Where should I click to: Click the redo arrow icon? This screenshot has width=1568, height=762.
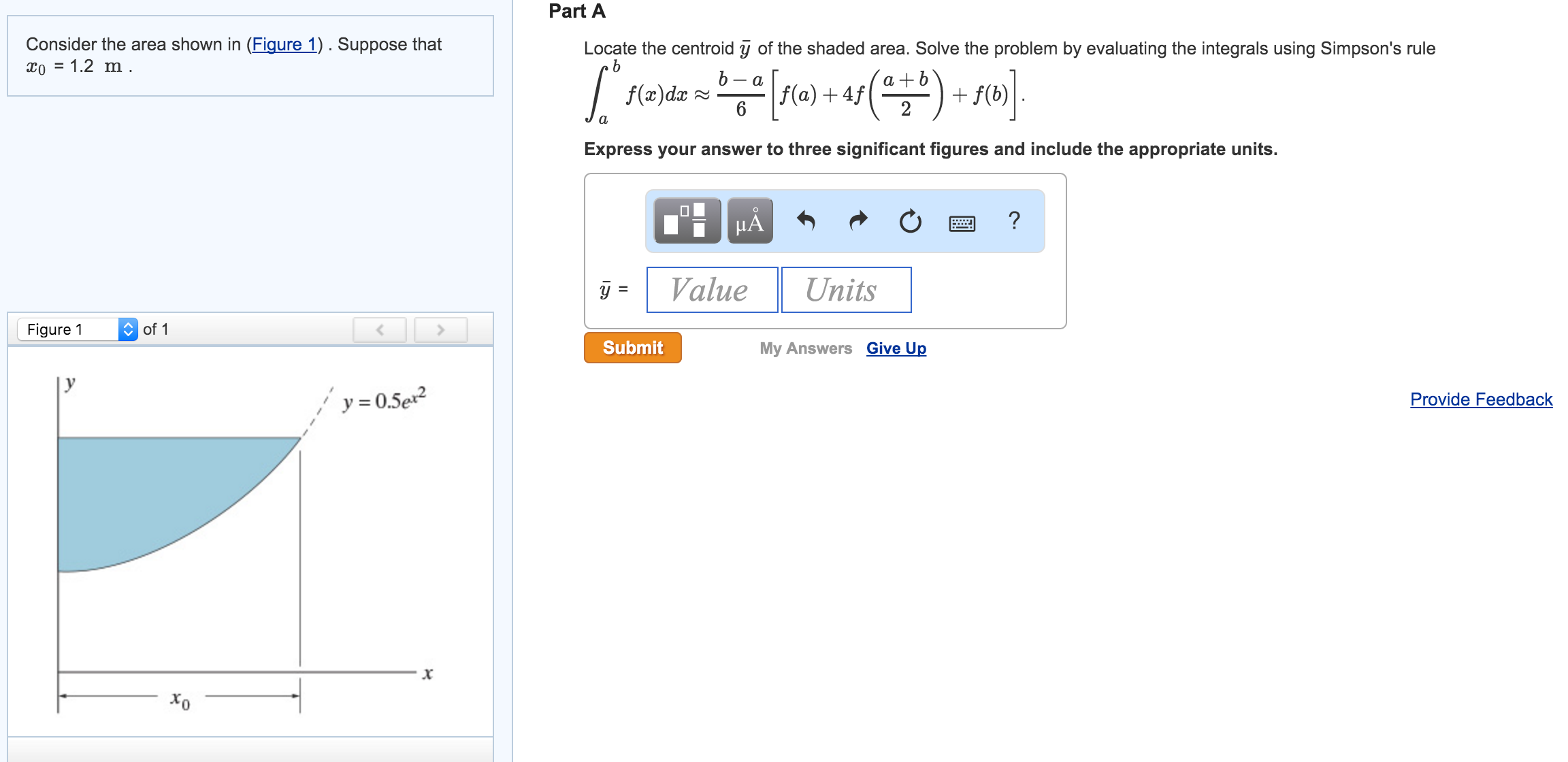point(858,221)
